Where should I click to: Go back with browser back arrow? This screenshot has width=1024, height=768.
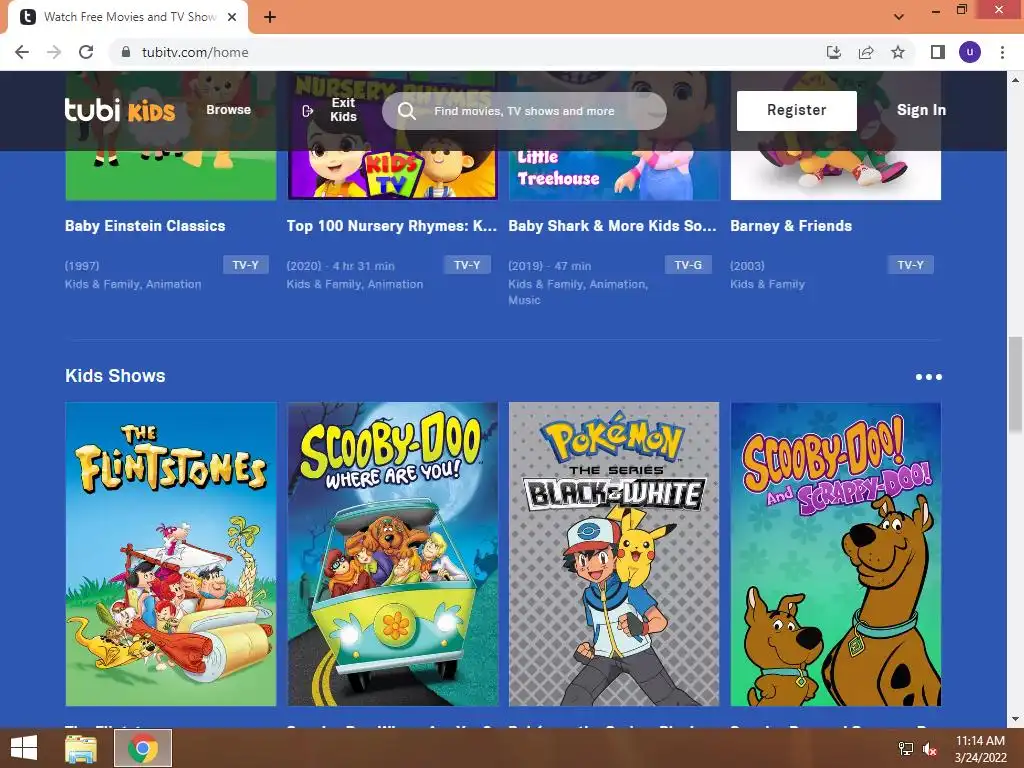point(22,52)
